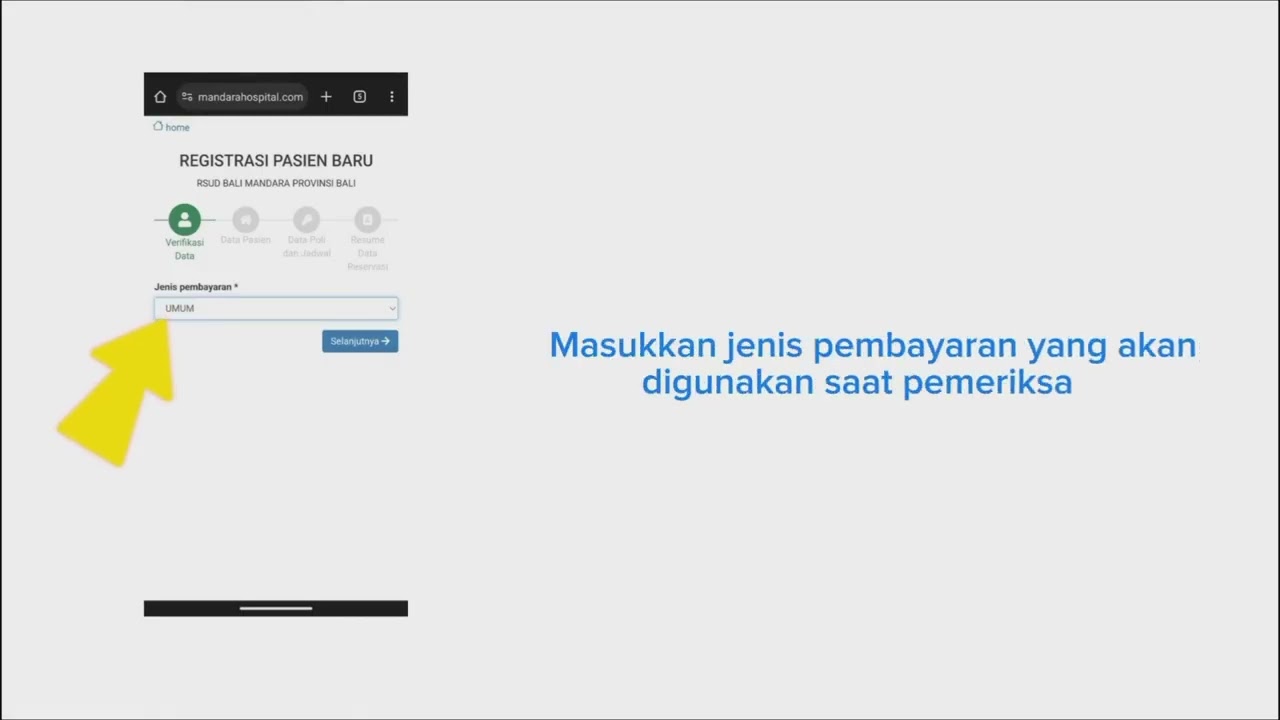The image size is (1280, 720).
Task: Select the Data Poli dan Jadwal step icon
Action: (306, 219)
